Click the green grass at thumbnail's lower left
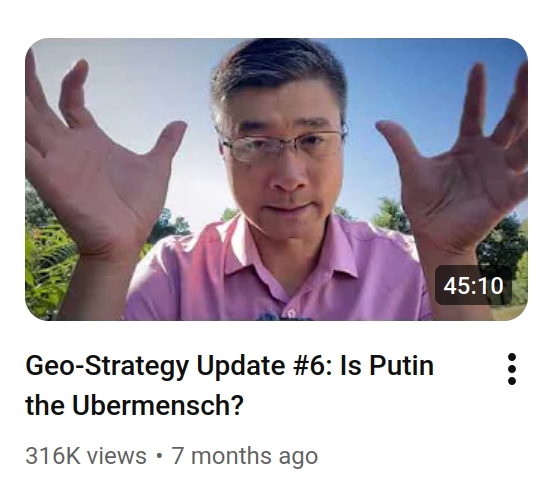This screenshot has height=480, width=546. point(49,268)
